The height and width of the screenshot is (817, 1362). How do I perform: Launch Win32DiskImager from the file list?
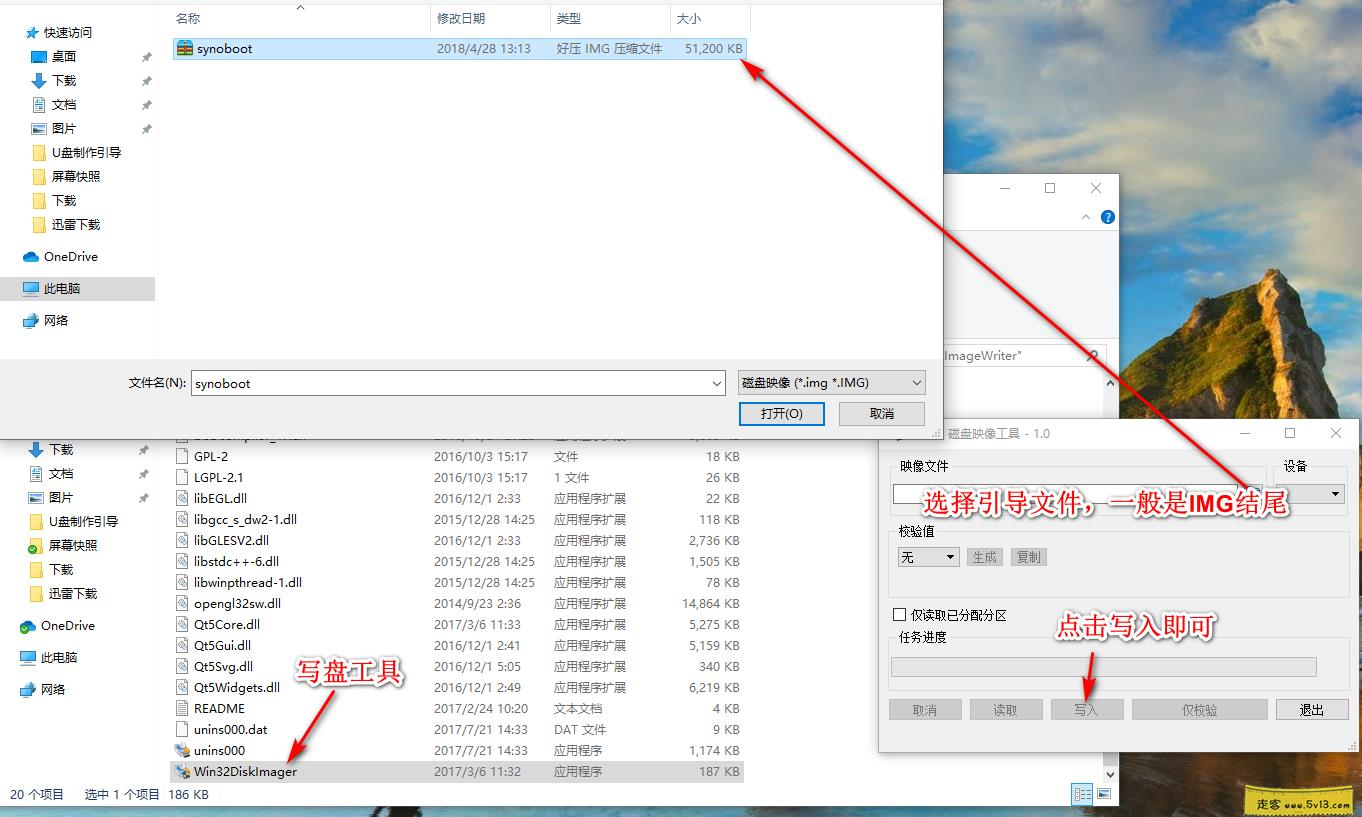[246, 771]
